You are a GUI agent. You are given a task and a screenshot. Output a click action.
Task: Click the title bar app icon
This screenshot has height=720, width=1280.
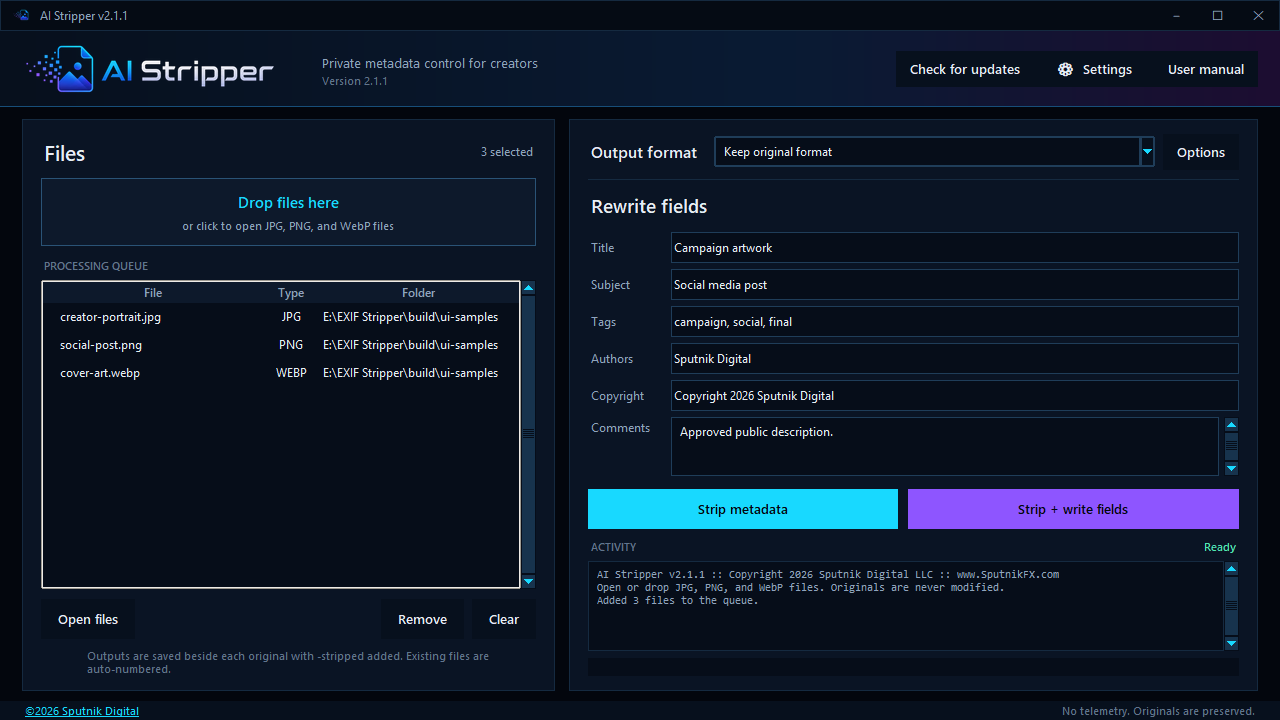22,15
